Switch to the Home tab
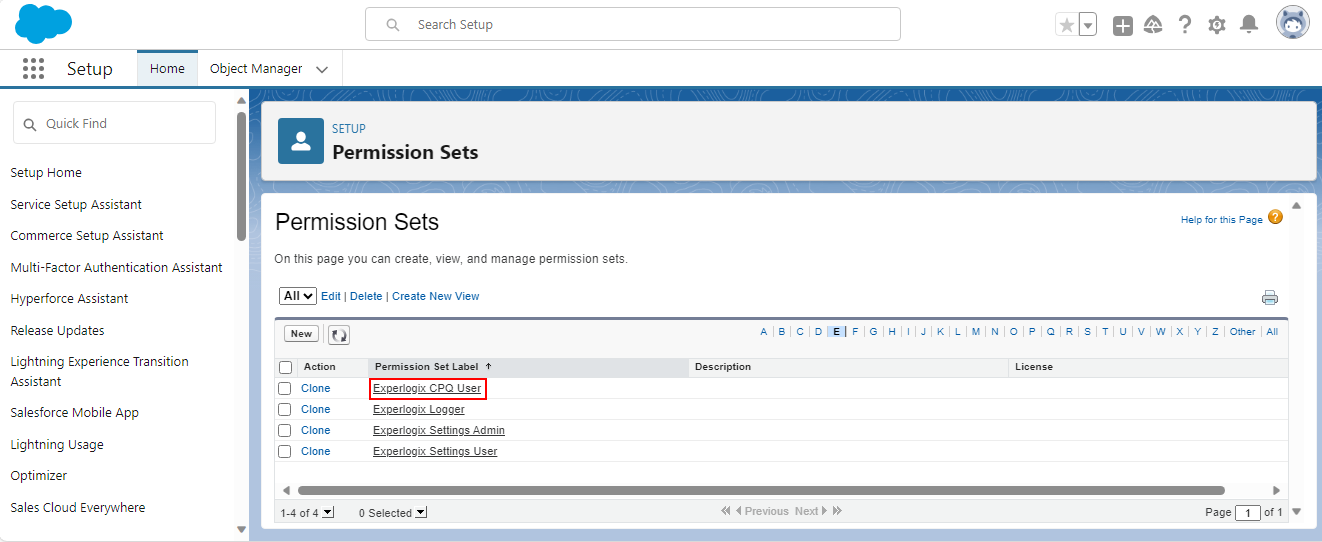The width and height of the screenshot is (1322, 542). coord(167,69)
